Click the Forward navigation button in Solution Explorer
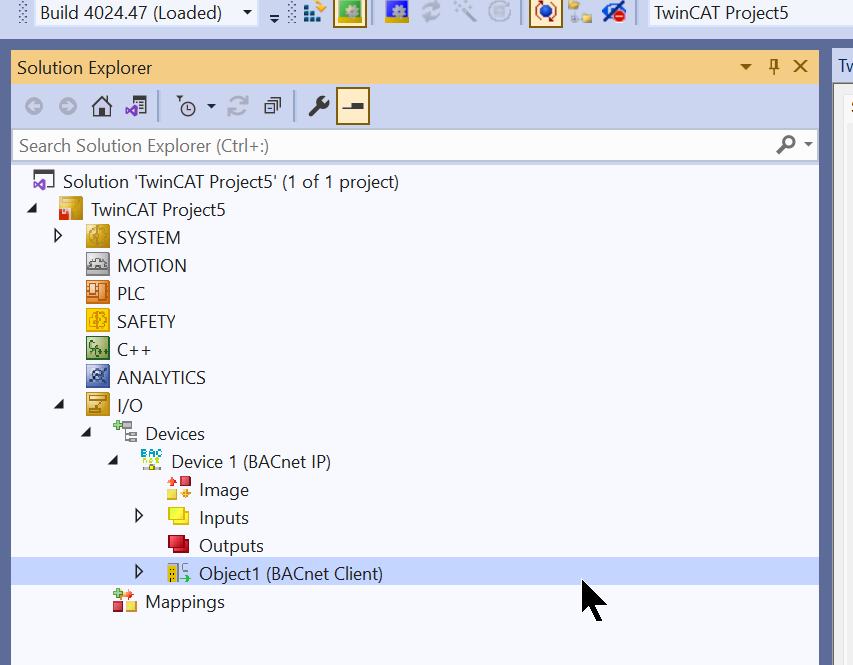The image size is (853, 665). pyautogui.click(x=67, y=106)
